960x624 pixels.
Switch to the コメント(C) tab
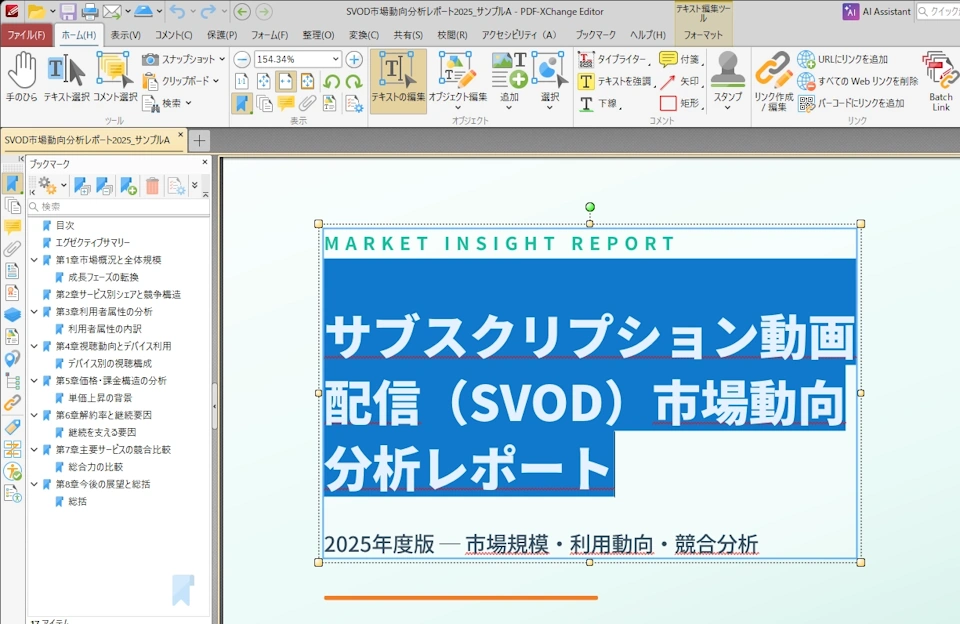tap(174, 35)
